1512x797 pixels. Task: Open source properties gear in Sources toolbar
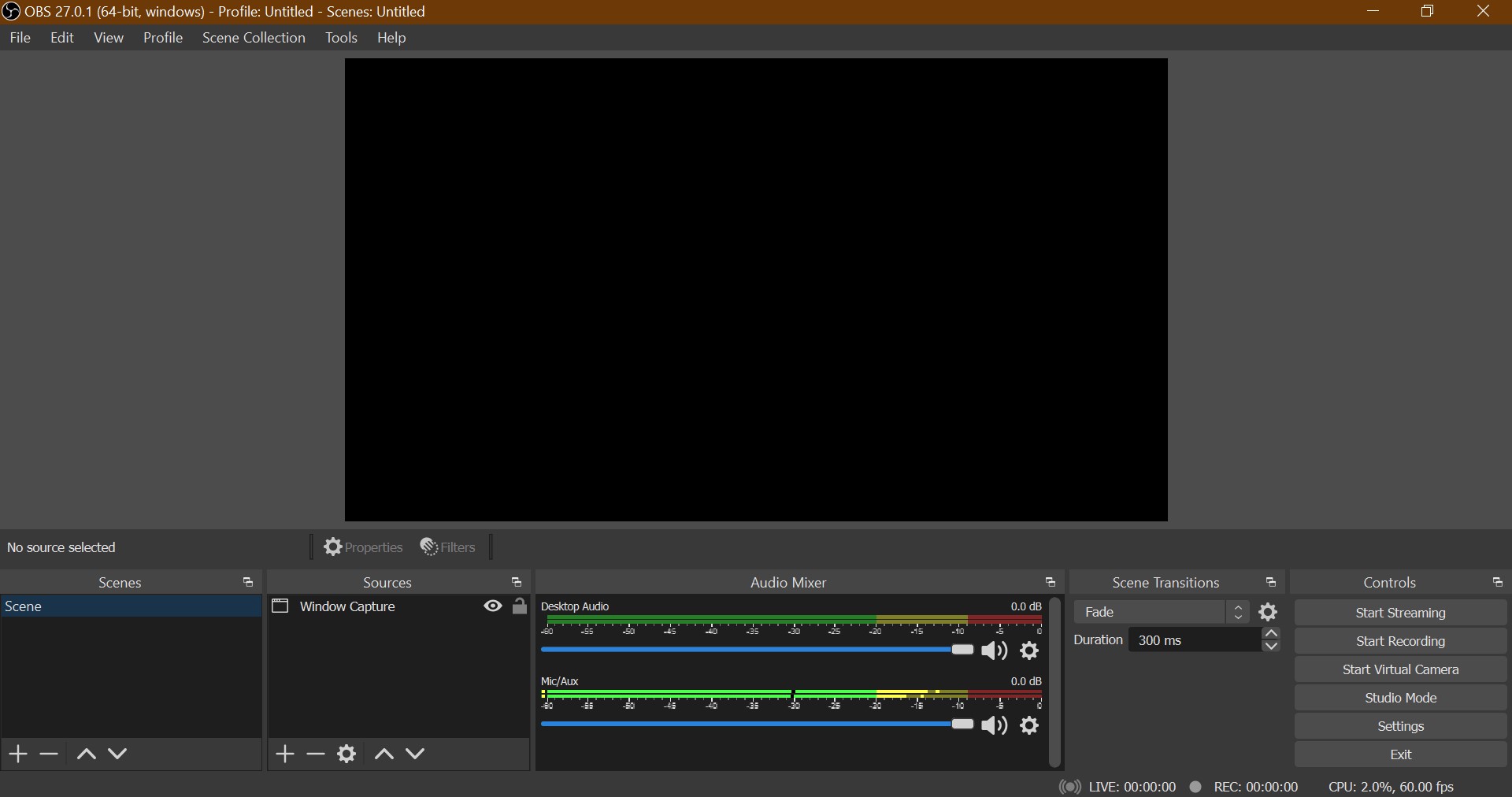(x=346, y=754)
